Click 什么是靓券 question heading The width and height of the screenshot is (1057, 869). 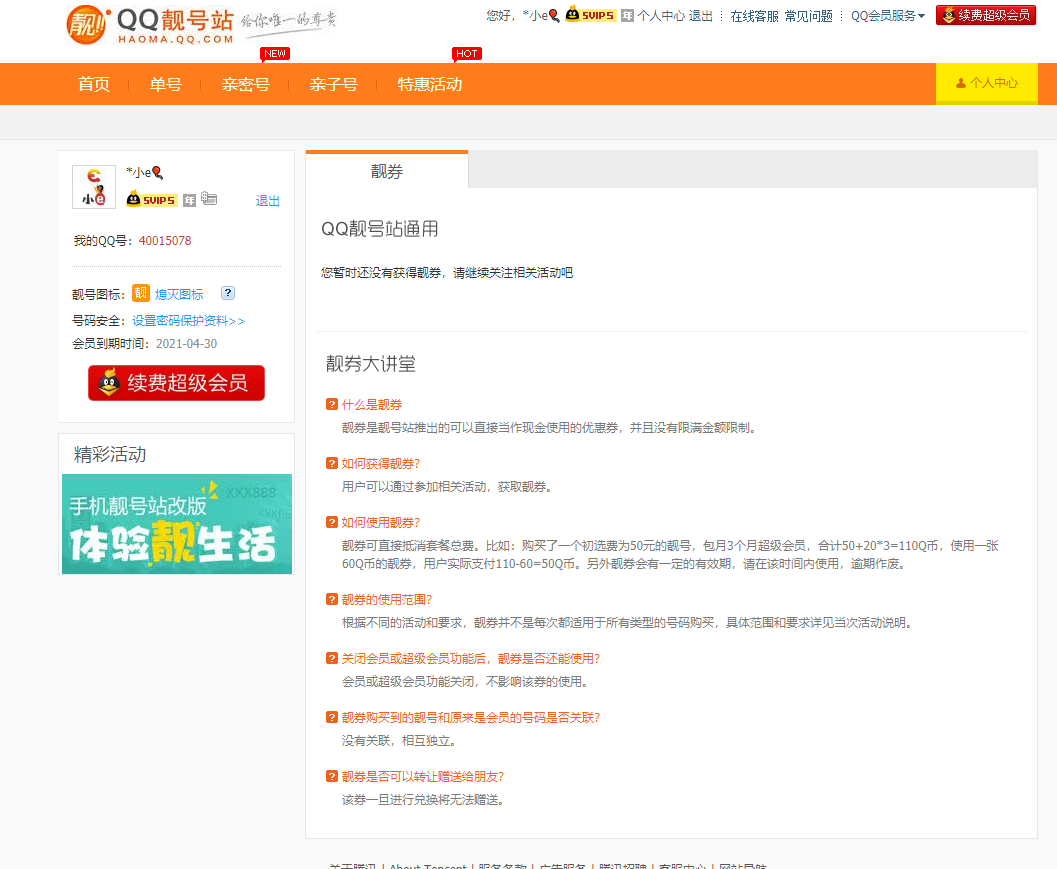click(371, 404)
